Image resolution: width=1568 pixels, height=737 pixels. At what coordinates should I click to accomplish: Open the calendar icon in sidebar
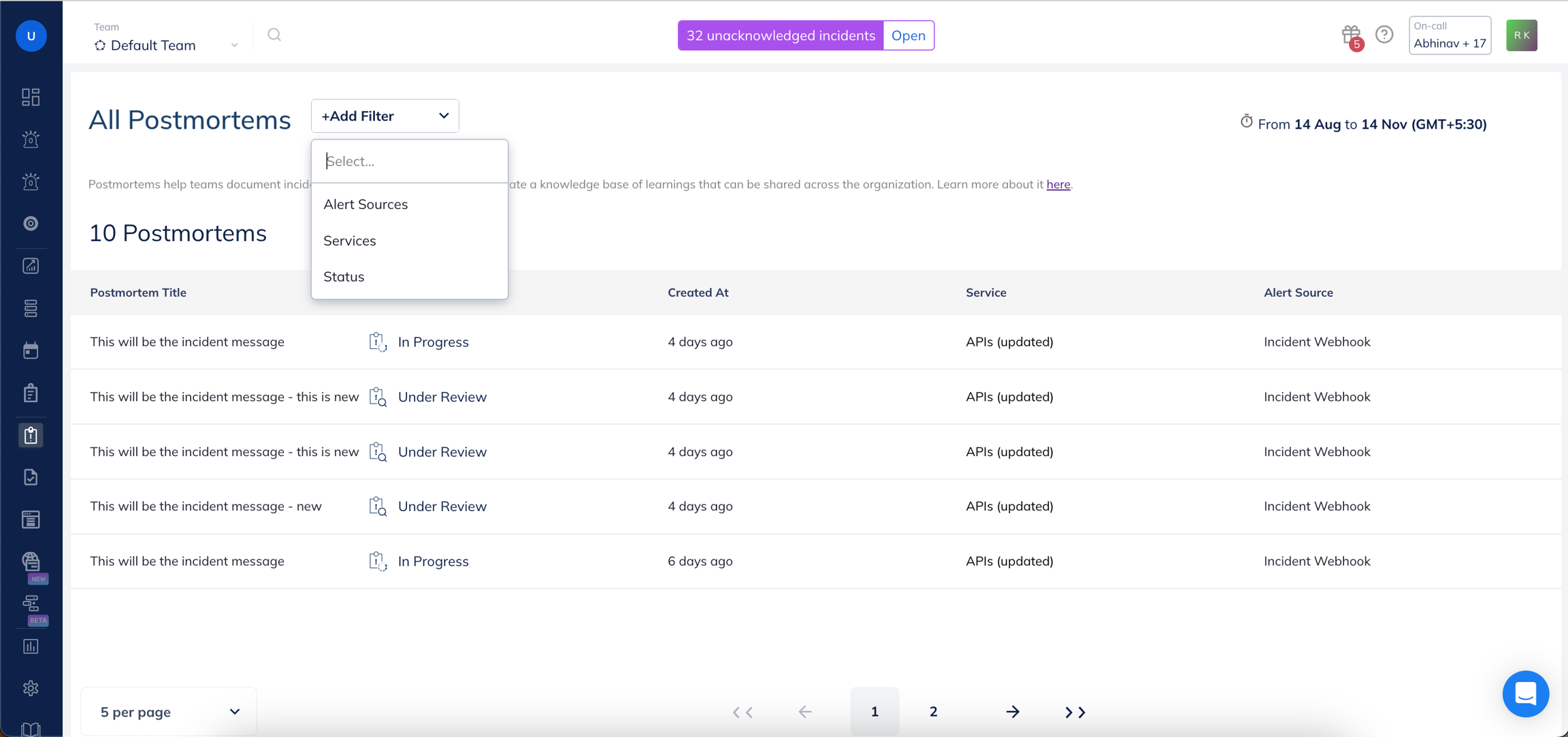pos(31,351)
